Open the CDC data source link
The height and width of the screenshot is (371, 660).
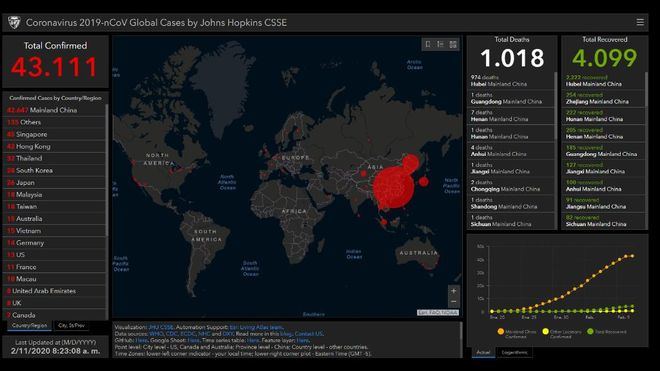pyautogui.click(x=171, y=334)
